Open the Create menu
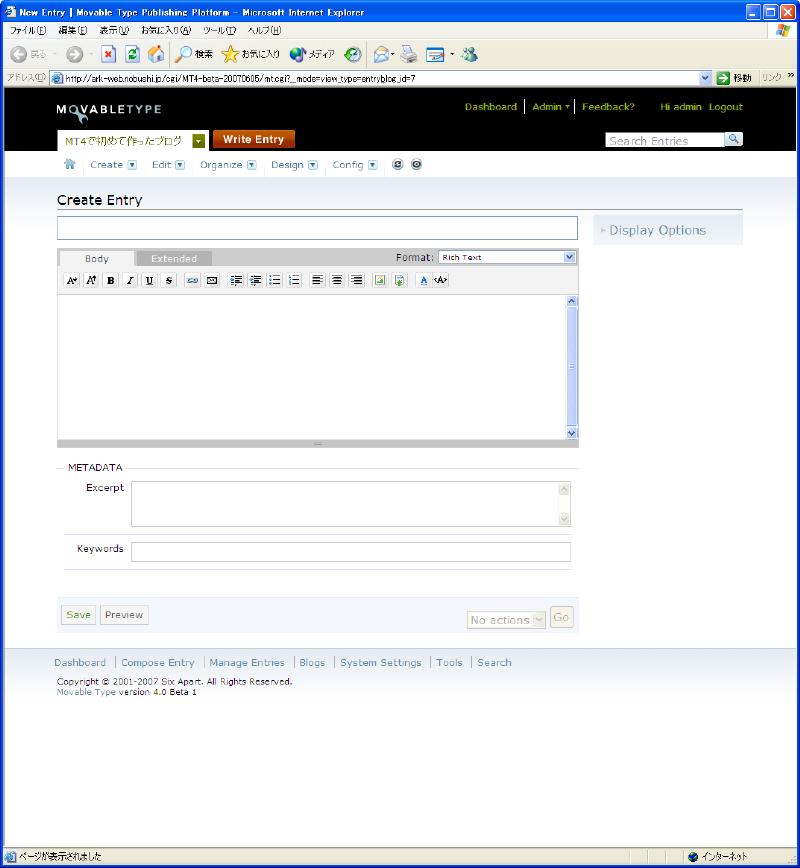Image resolution: width=800 pixels, height=868 pixels. 107,165
